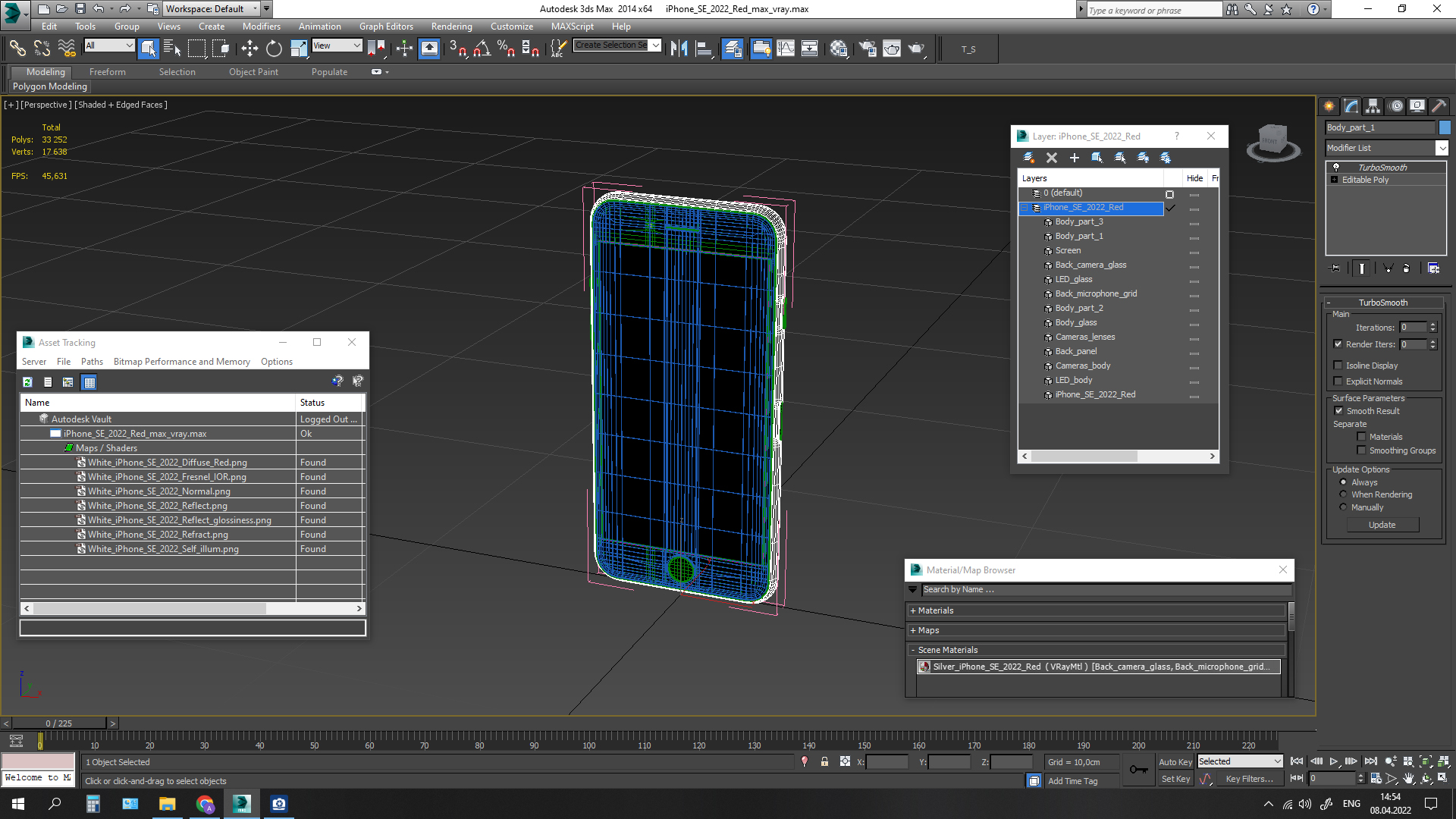The height and width of the screenshot is (819, 1456).
Task: Toggle Smooth Result checkbox
Action: pos(1338,411)
